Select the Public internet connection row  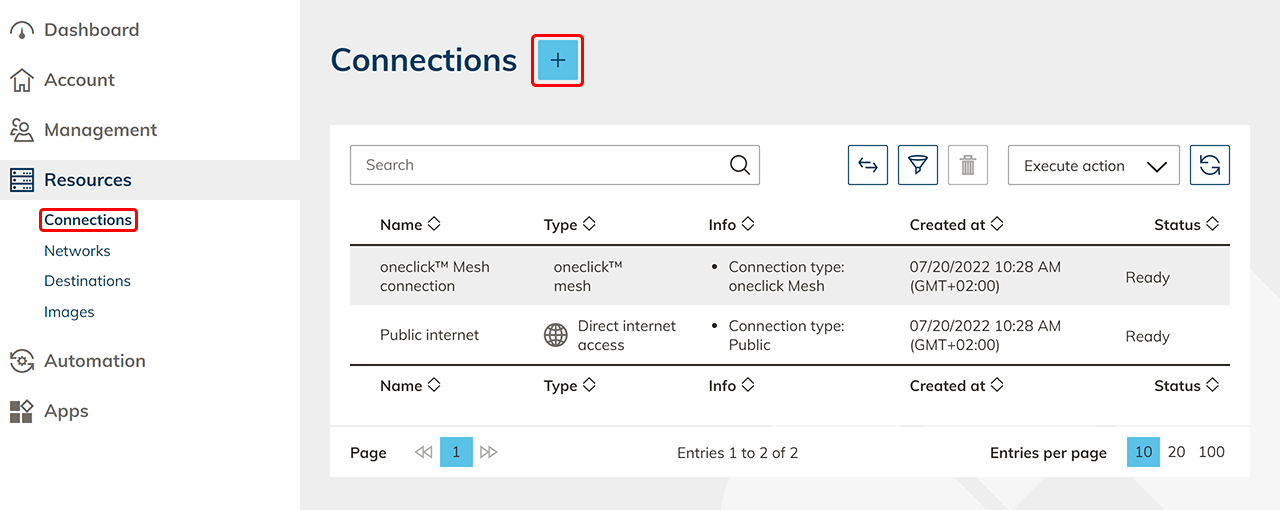click(430, 336)
